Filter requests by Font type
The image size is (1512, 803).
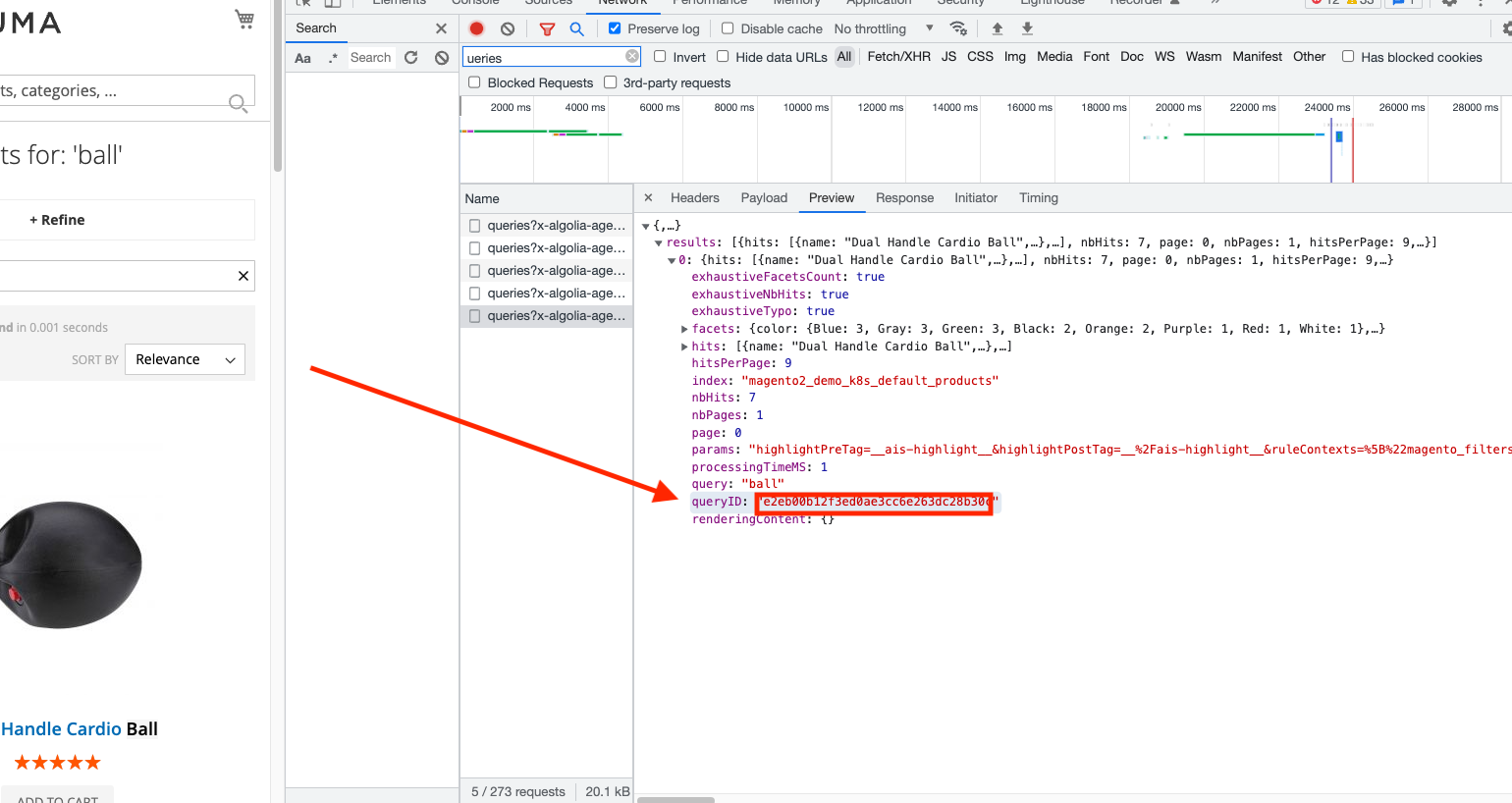(x=1097, y=57)
